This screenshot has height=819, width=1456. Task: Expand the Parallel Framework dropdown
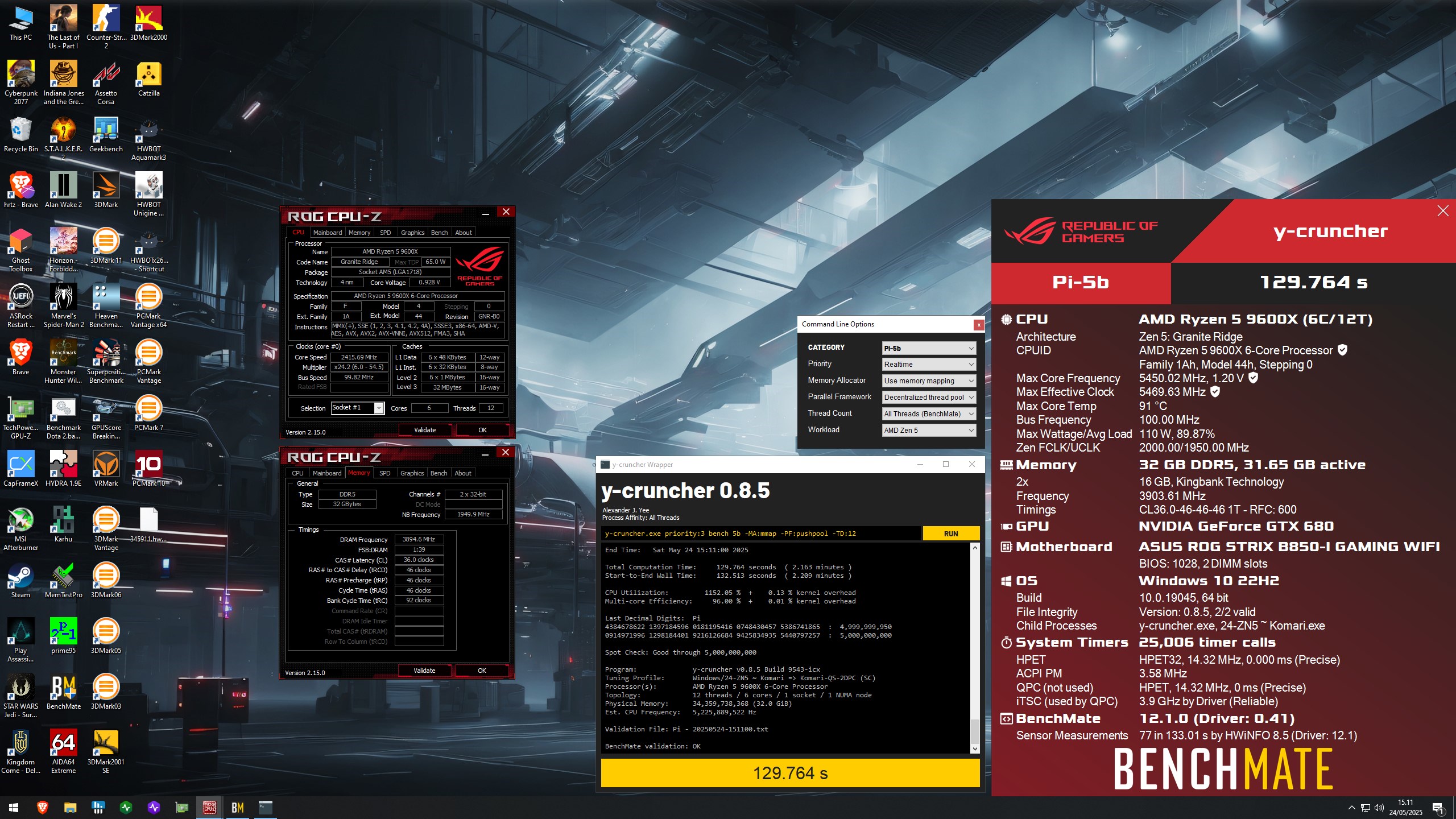click(929, 398)
